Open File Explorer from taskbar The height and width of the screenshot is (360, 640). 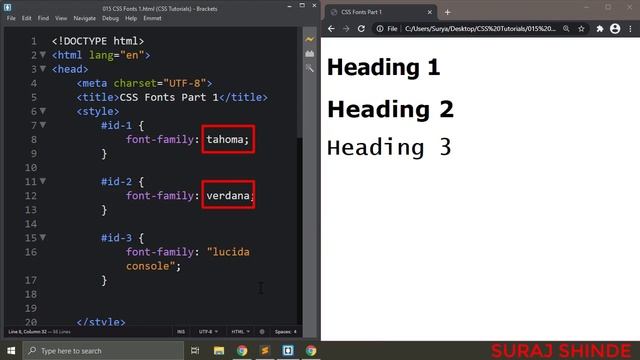(219, 351)
